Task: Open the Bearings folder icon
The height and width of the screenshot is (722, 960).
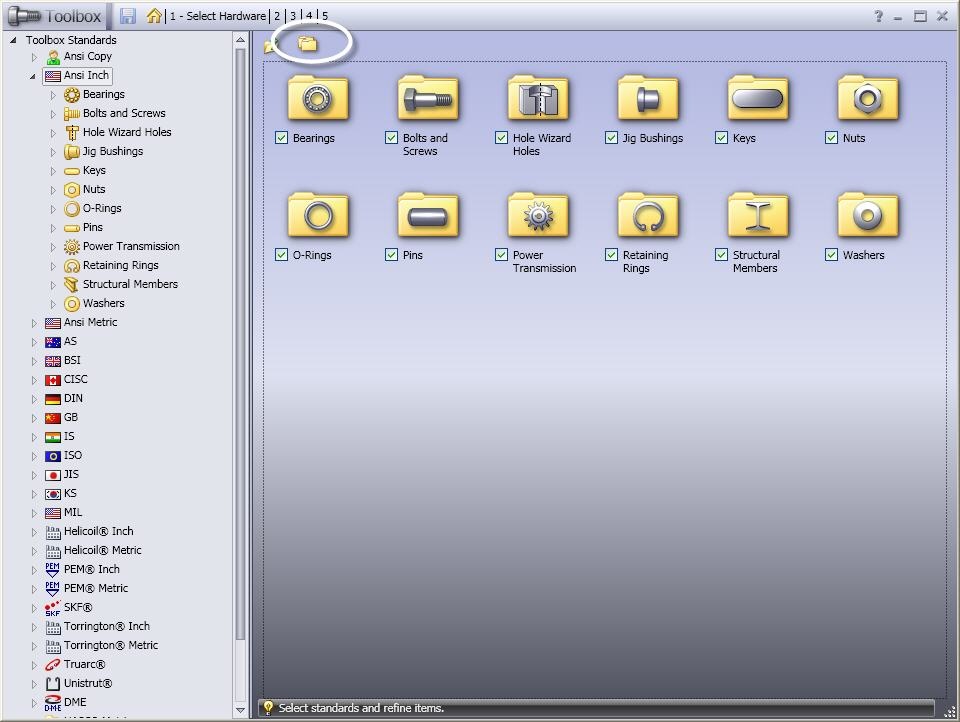Action: 318,98
